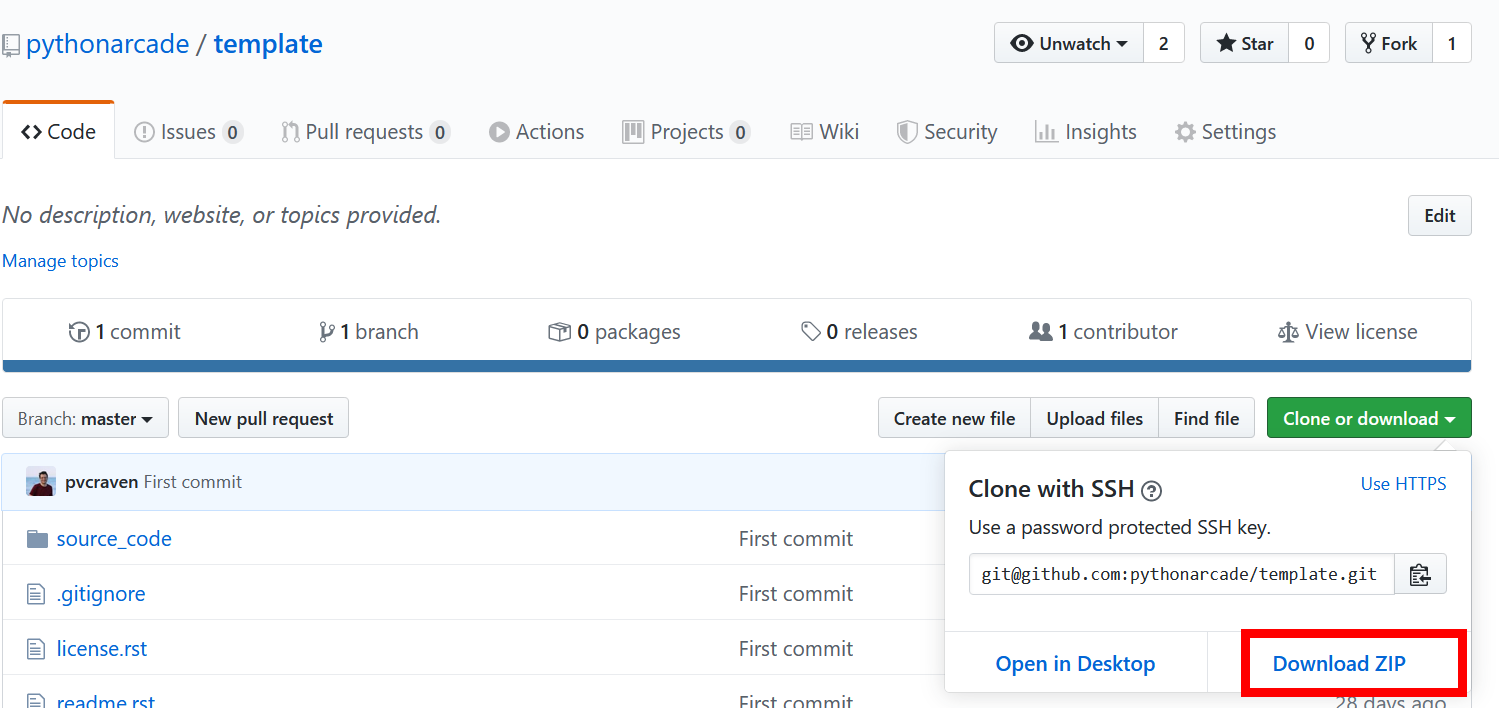Open the source_code row First commit message
The width and height of the screenshot is (1499, 708).
point(796,539)
